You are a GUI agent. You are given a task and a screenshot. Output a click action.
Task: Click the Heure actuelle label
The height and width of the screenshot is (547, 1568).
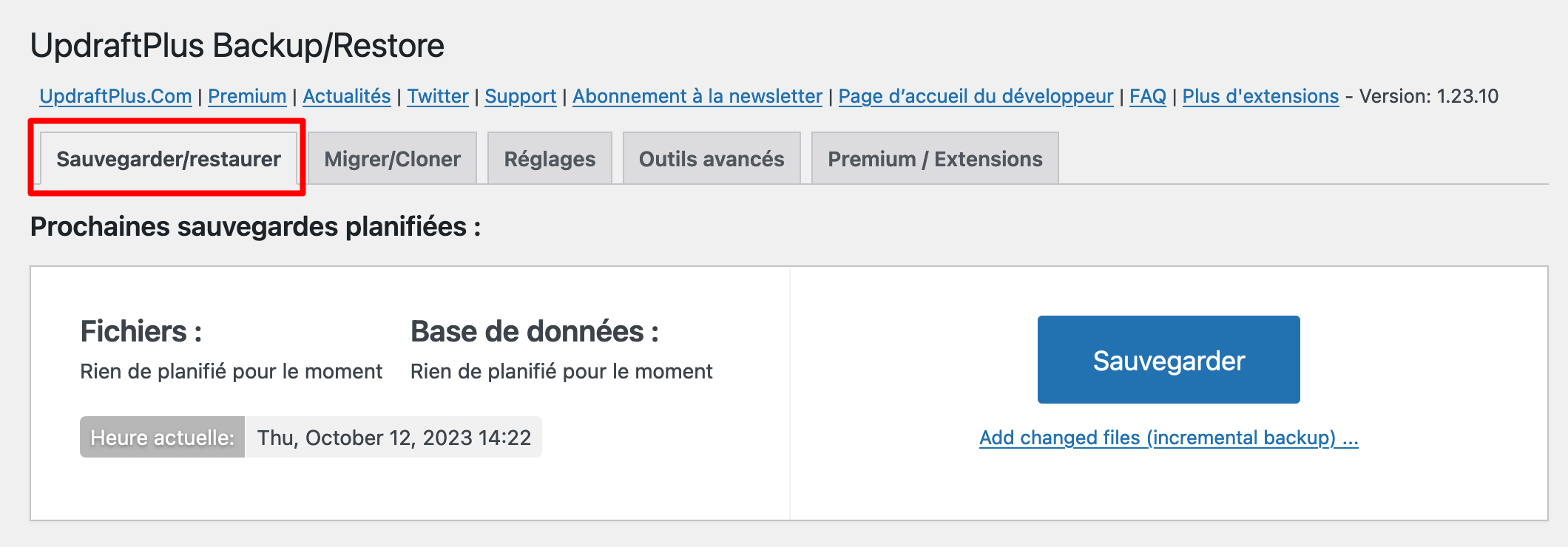(x=162, y=438)
